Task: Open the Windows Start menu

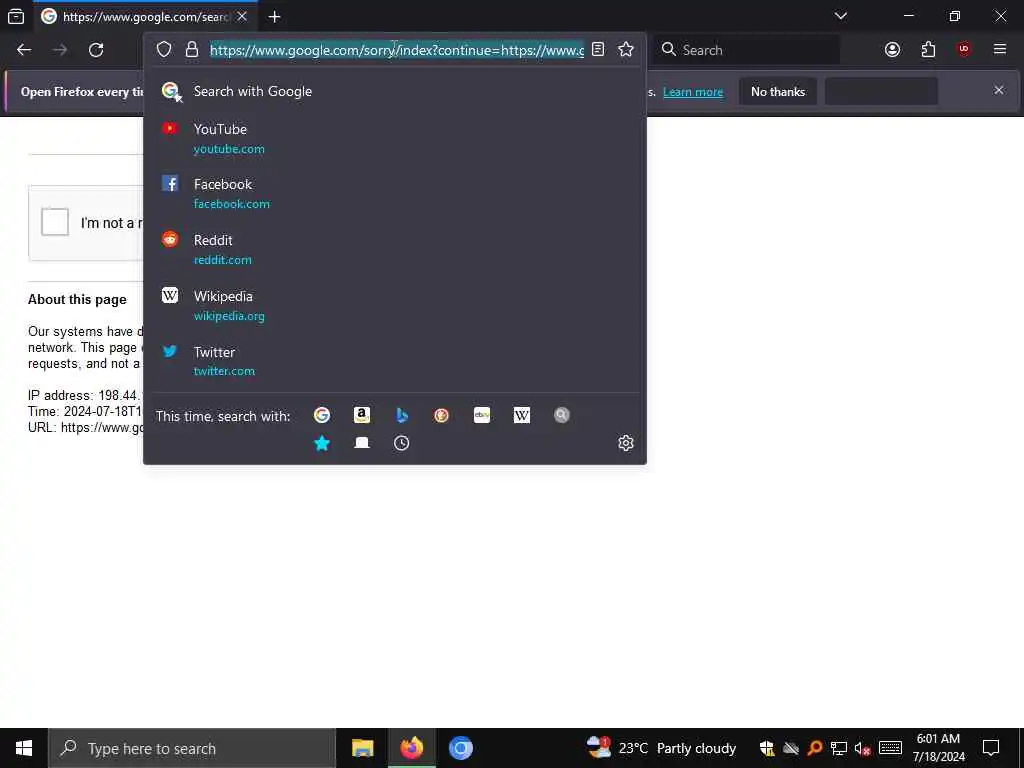Action: click(24, 748)
